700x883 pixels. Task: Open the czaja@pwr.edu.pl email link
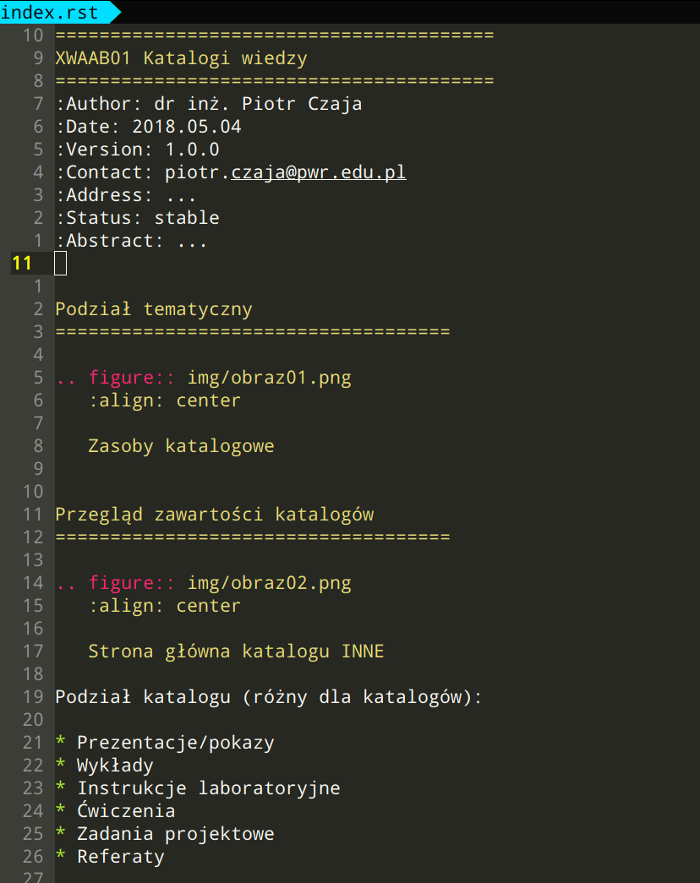click(x=319, y=172)
